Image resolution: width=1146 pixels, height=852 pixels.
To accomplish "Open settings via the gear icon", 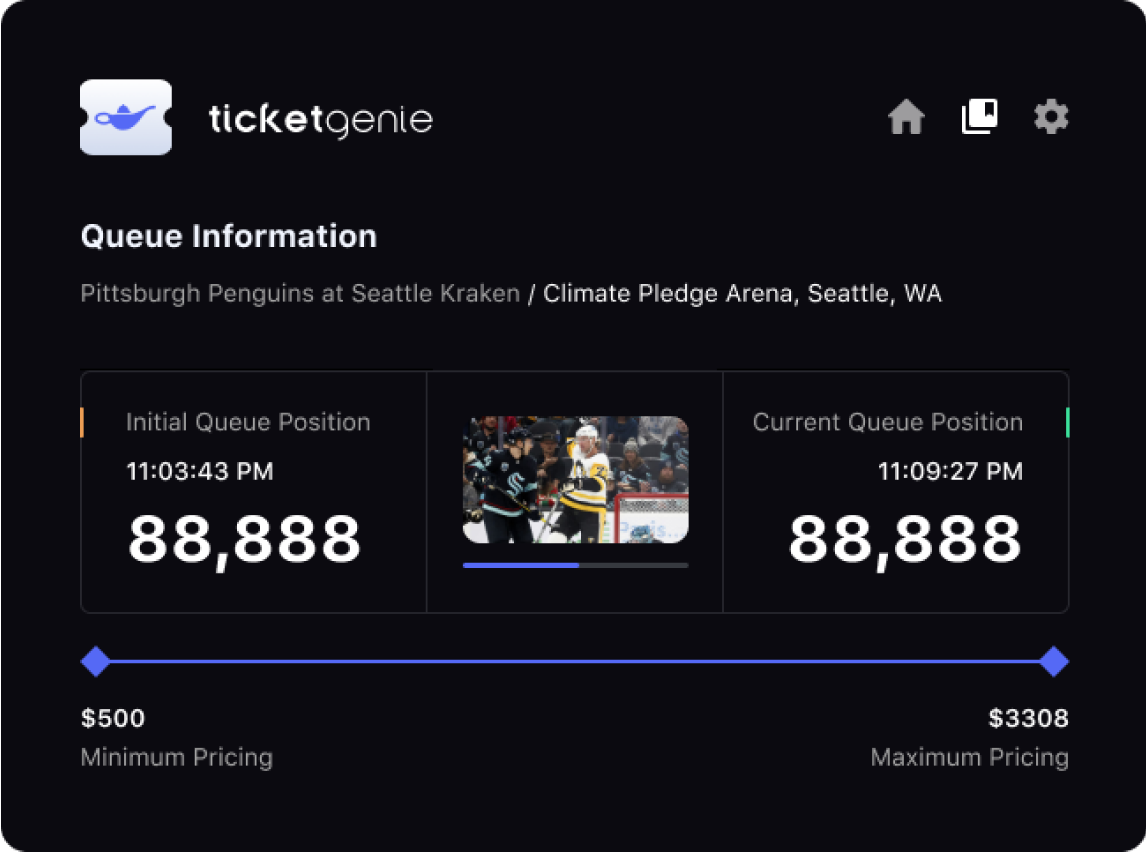I will (1051, 117).
